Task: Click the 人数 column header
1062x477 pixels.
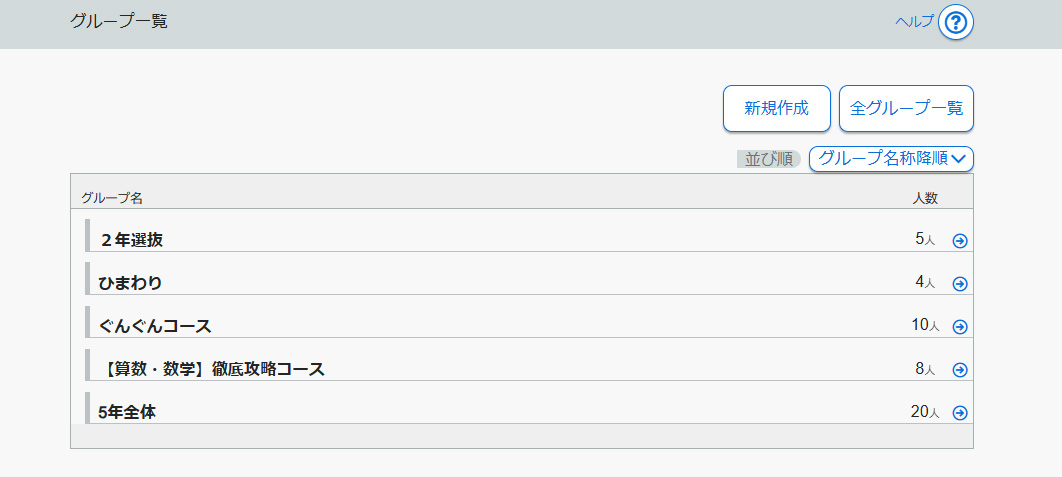Action: (925, 198)
